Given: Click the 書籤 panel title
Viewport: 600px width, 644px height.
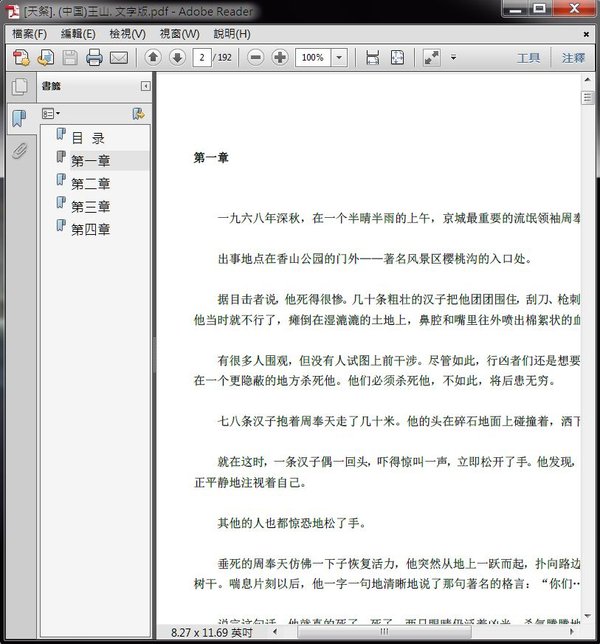Looking at the screenshot, I should click(51, 86).
